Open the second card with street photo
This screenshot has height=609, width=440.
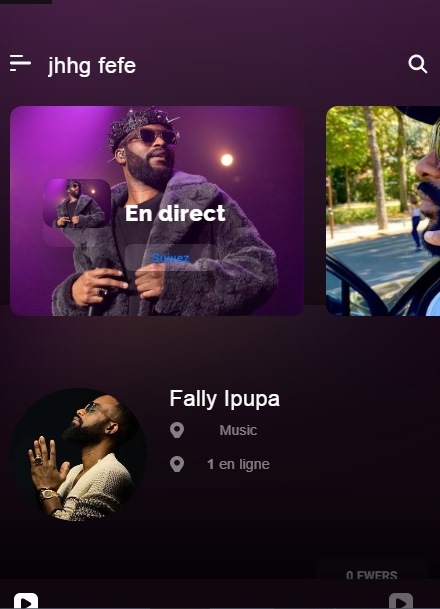[383, 211]
